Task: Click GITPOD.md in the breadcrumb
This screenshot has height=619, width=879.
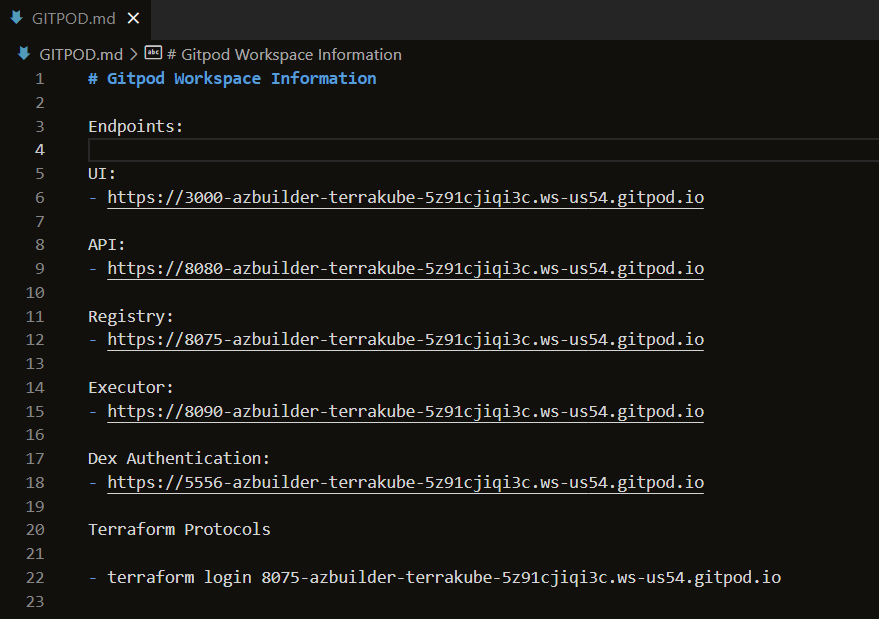Action: [x=80, y=55]
